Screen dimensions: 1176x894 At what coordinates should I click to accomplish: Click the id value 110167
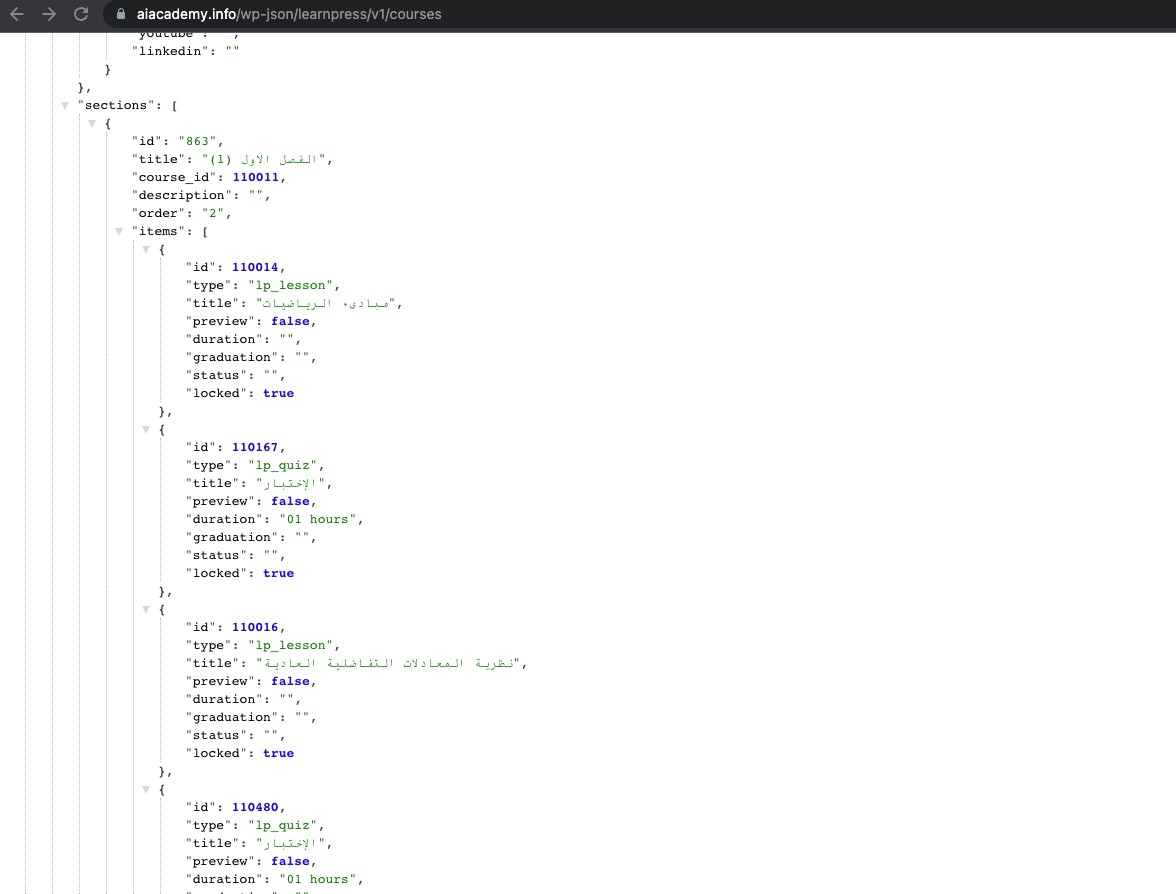tap(254, 447)
